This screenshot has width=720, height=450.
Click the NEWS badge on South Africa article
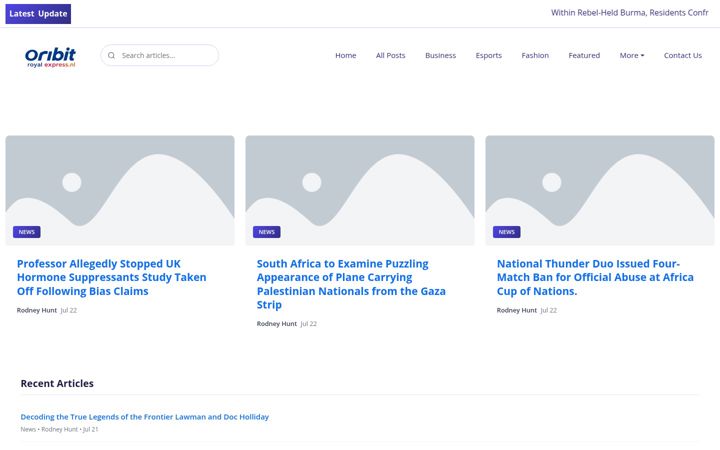pos(267,232)
